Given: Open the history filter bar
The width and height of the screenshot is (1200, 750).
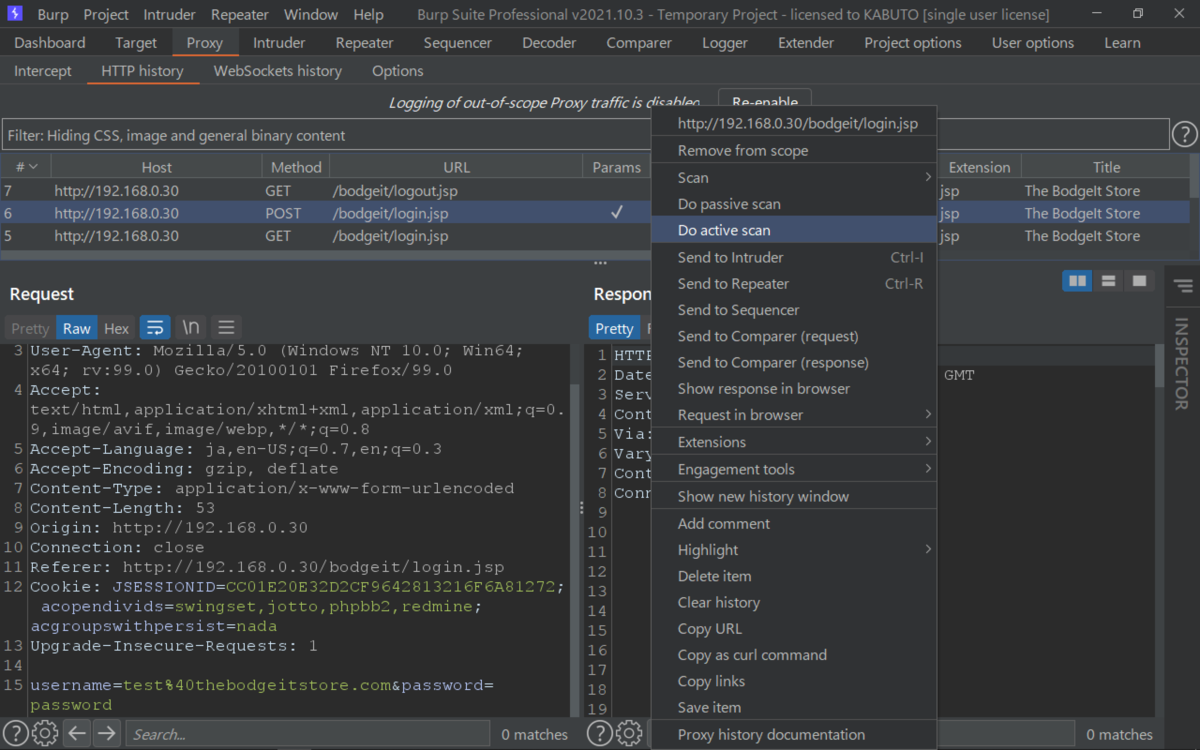Looking at the screenshot, I should [x=585, y=135].
